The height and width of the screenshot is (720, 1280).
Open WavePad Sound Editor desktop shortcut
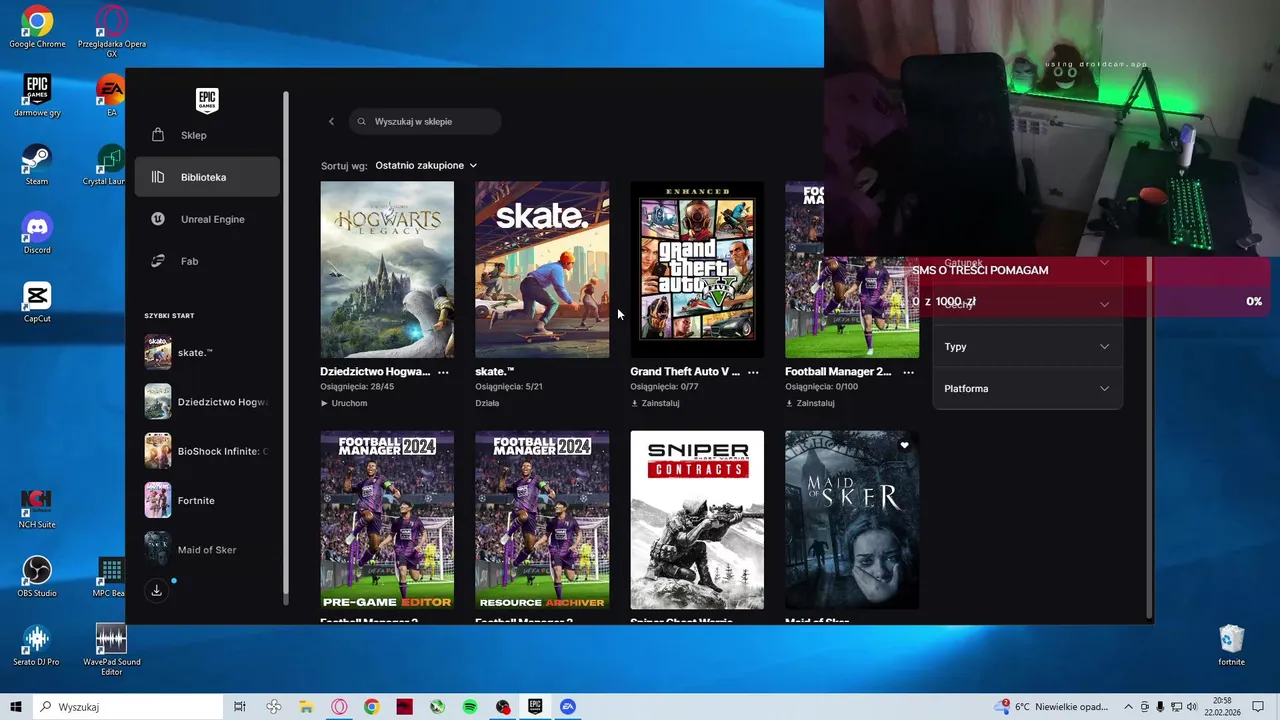(x=112, y=649)
